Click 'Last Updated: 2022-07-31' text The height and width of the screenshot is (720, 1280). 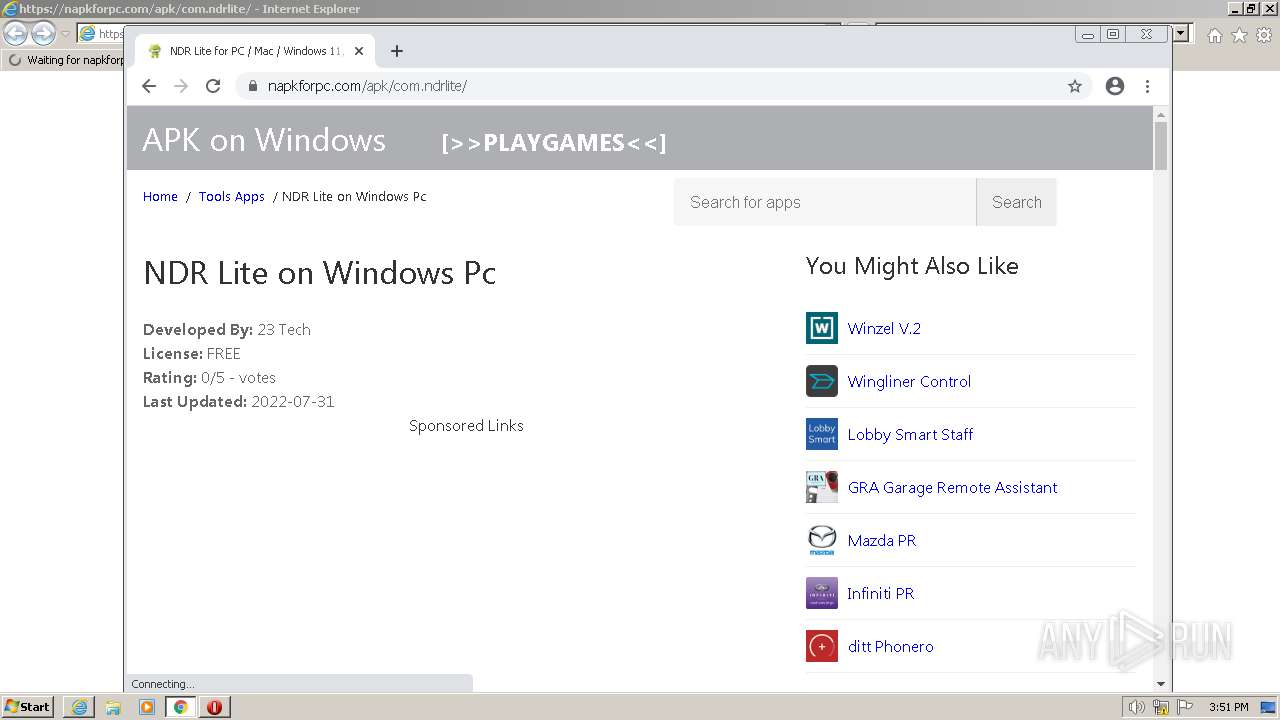tap(239, 402)
